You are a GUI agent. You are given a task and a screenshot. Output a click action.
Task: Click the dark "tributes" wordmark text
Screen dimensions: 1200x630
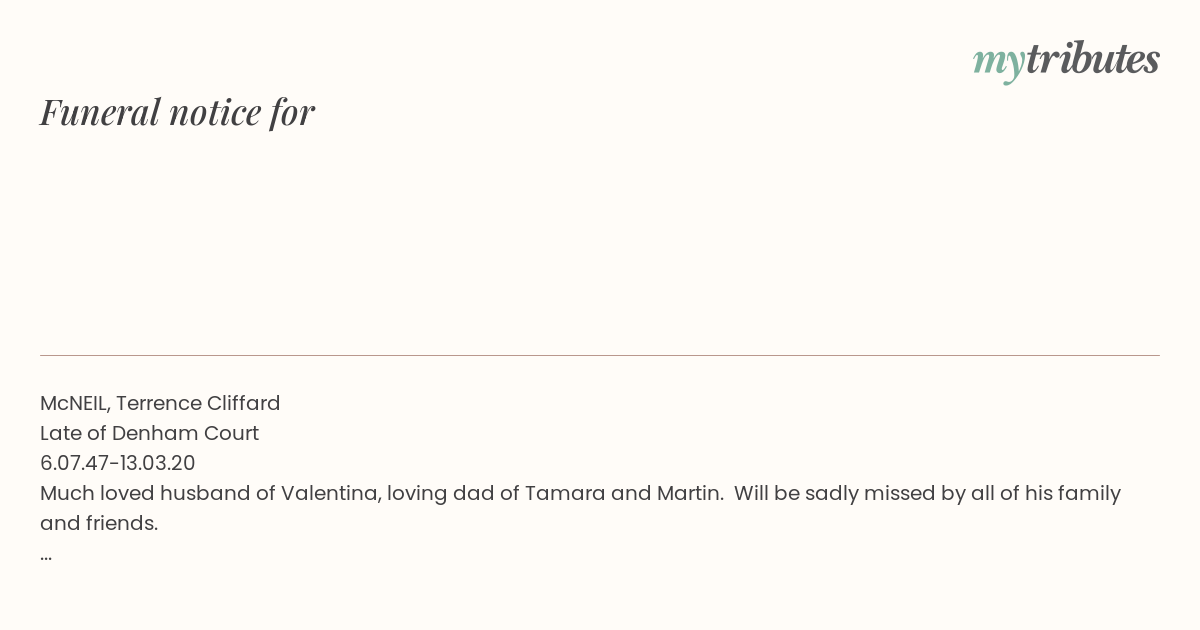coord(1092,59)
